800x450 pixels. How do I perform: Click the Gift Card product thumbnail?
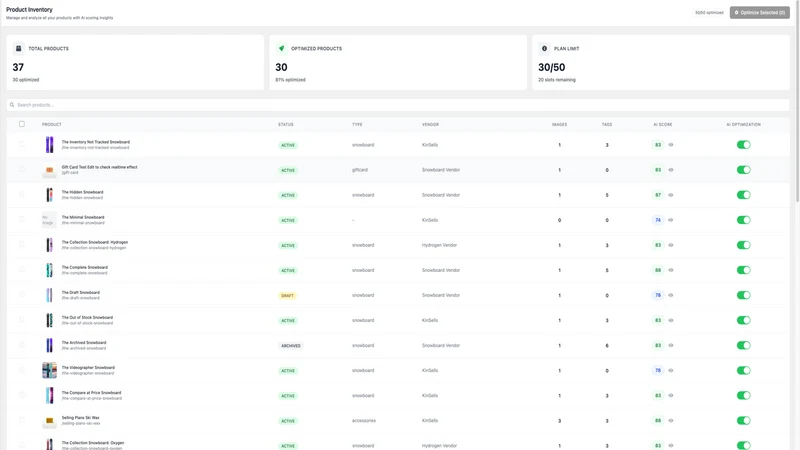[x=49, y=170]
